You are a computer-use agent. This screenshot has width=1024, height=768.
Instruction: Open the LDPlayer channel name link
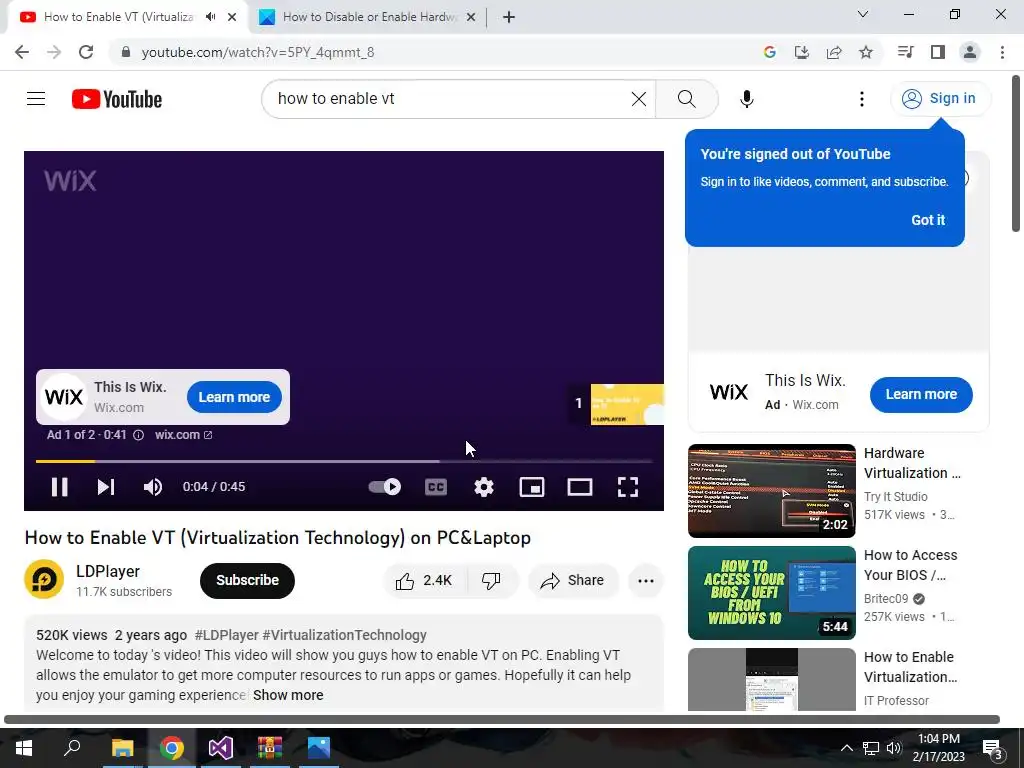click(108, 571)
